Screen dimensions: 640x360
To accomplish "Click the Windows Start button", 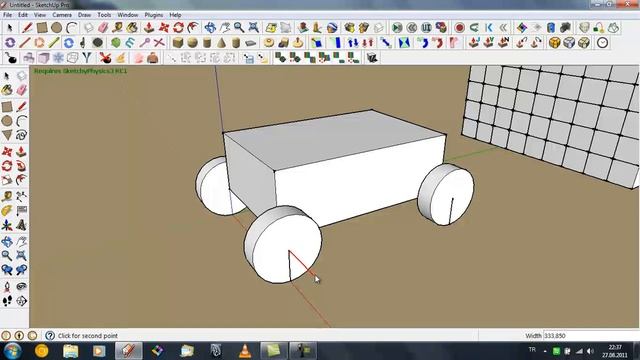I will pyautogui.click(x=12, y=351).
